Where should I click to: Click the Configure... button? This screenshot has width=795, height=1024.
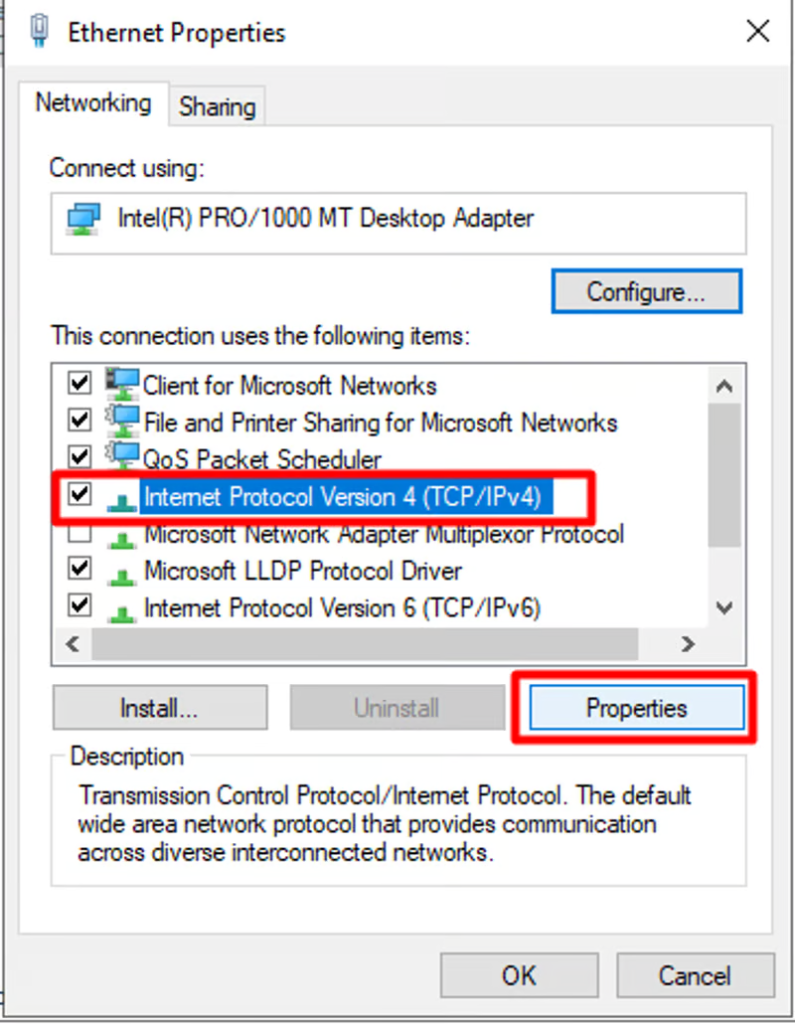[x=647, y=291]
